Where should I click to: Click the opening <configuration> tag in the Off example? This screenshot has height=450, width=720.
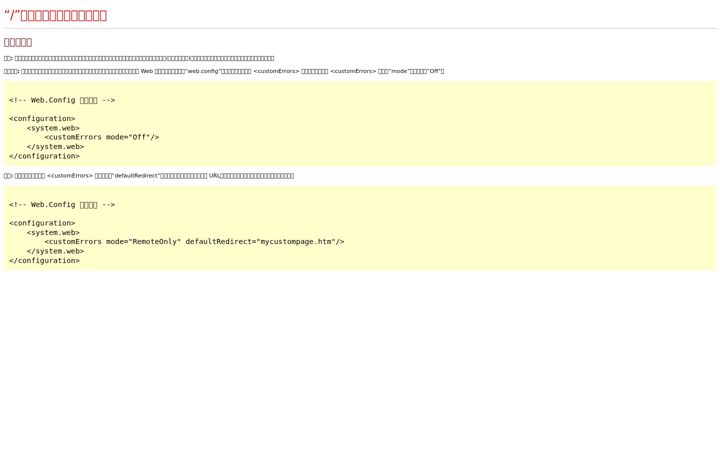pyautogui.click(x=42, y=118)
